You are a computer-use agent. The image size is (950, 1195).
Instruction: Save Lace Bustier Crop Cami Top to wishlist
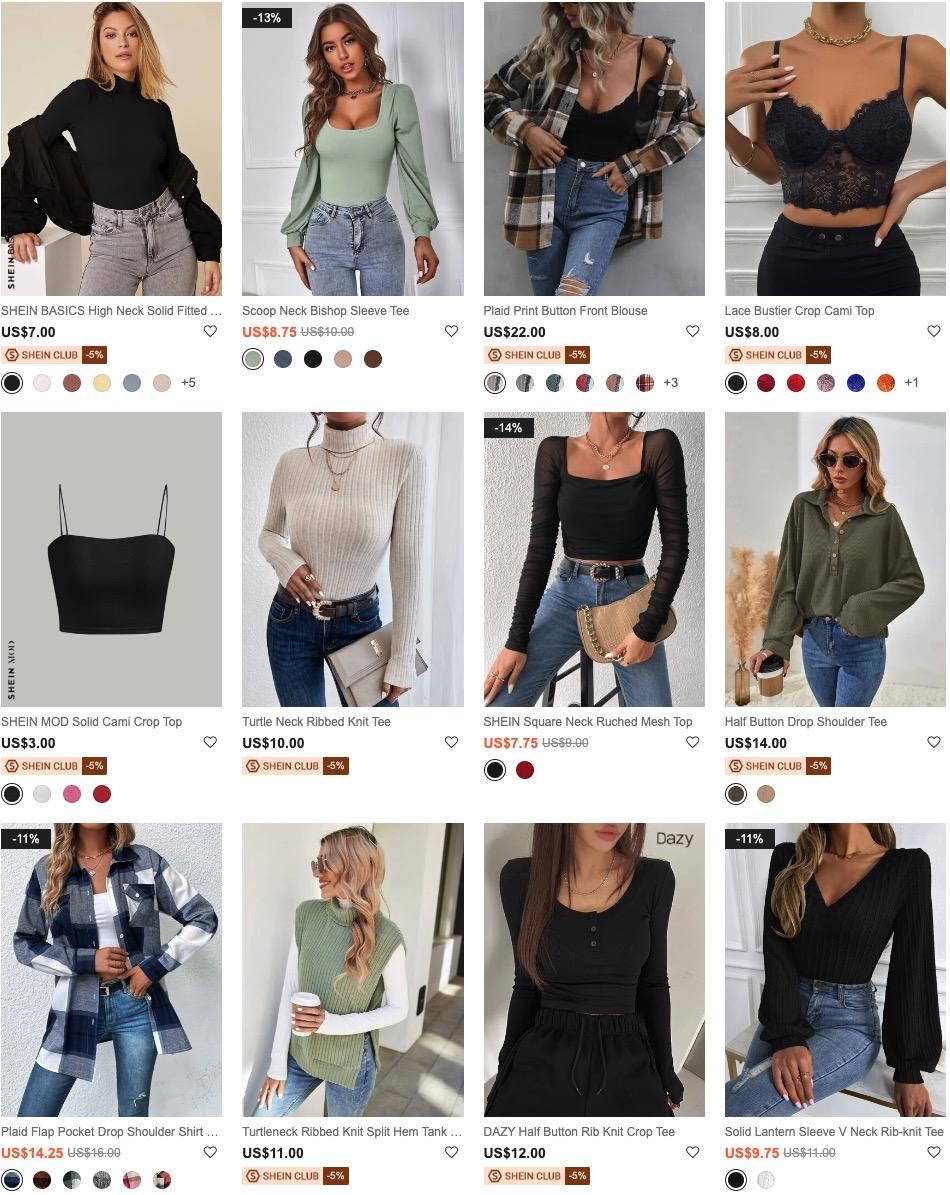point(934,332)
